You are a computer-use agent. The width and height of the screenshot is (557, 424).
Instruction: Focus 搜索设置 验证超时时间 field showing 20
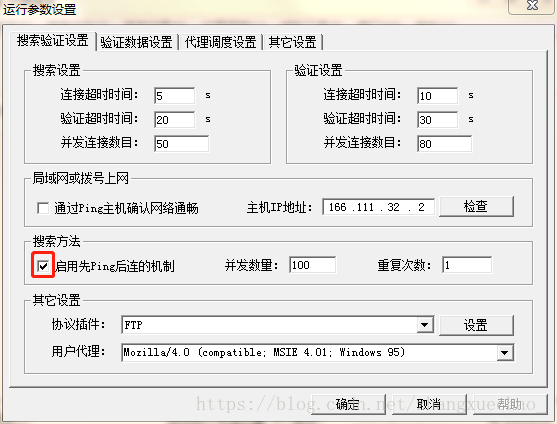coord(175,120)
